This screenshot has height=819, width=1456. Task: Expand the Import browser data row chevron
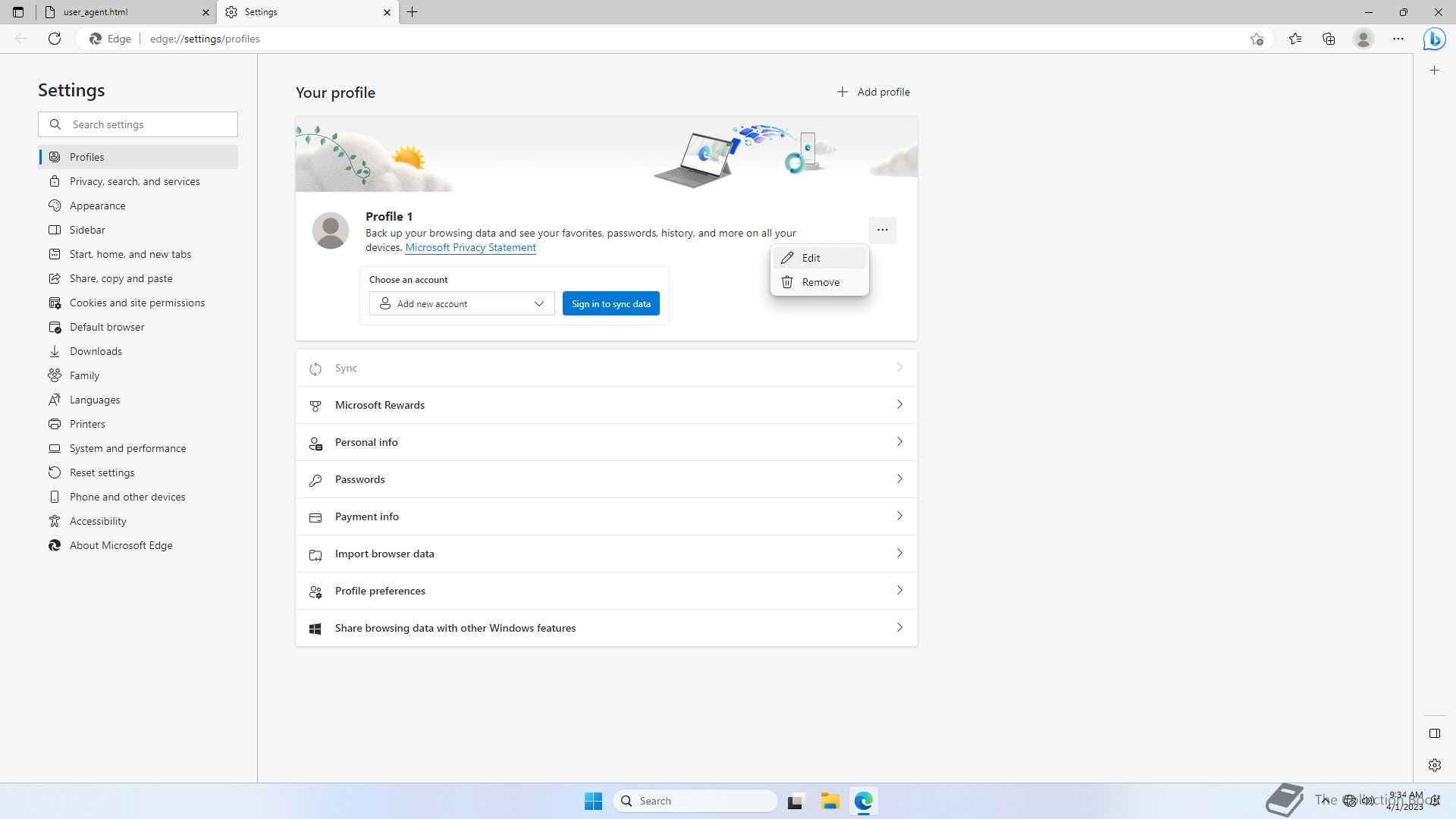899,554
